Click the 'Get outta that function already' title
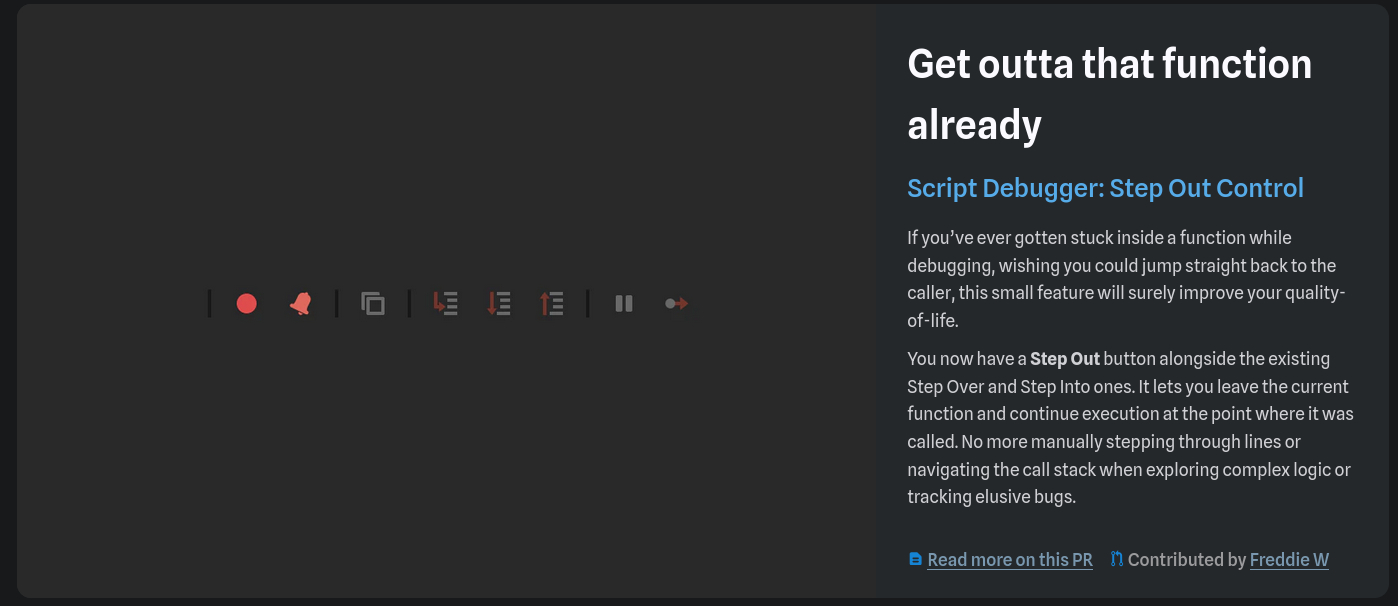This screenshot has width=1398, height=606. (1108, 94)
